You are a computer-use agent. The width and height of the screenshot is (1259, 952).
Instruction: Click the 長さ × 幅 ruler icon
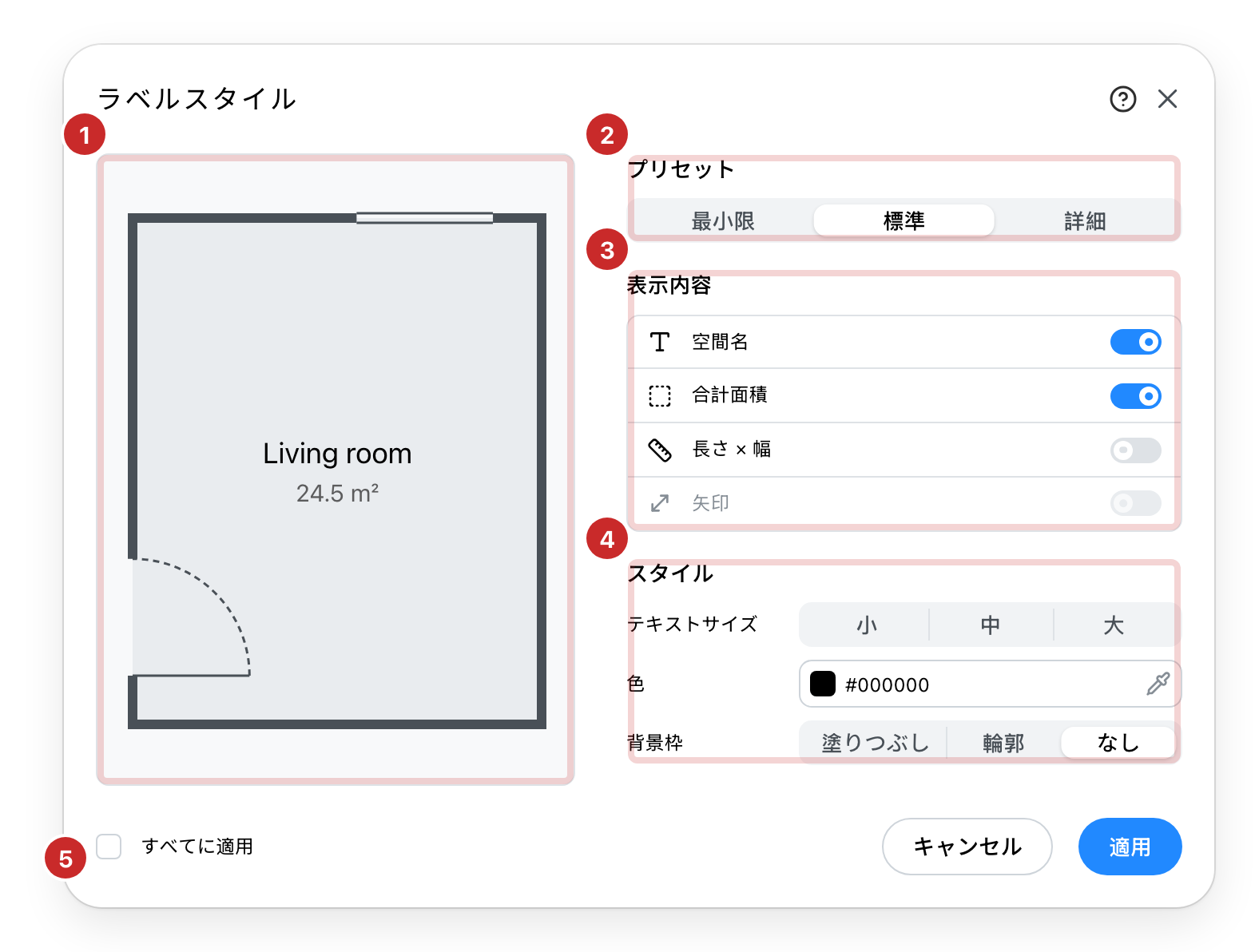click(659, 450)
